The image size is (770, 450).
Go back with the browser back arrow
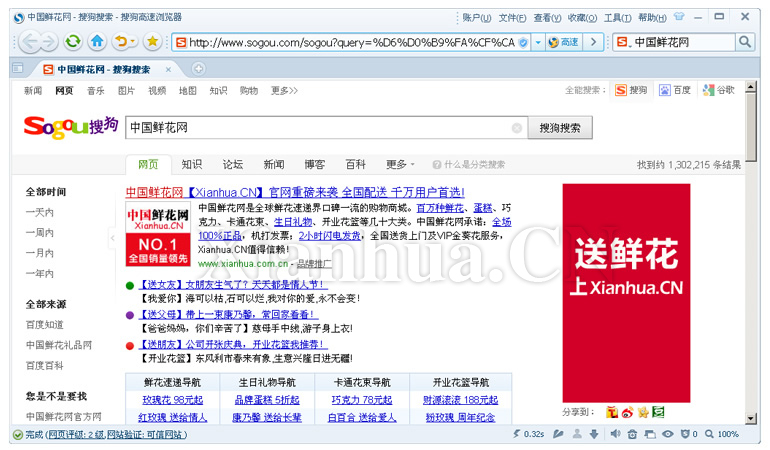tap(30, 42)
